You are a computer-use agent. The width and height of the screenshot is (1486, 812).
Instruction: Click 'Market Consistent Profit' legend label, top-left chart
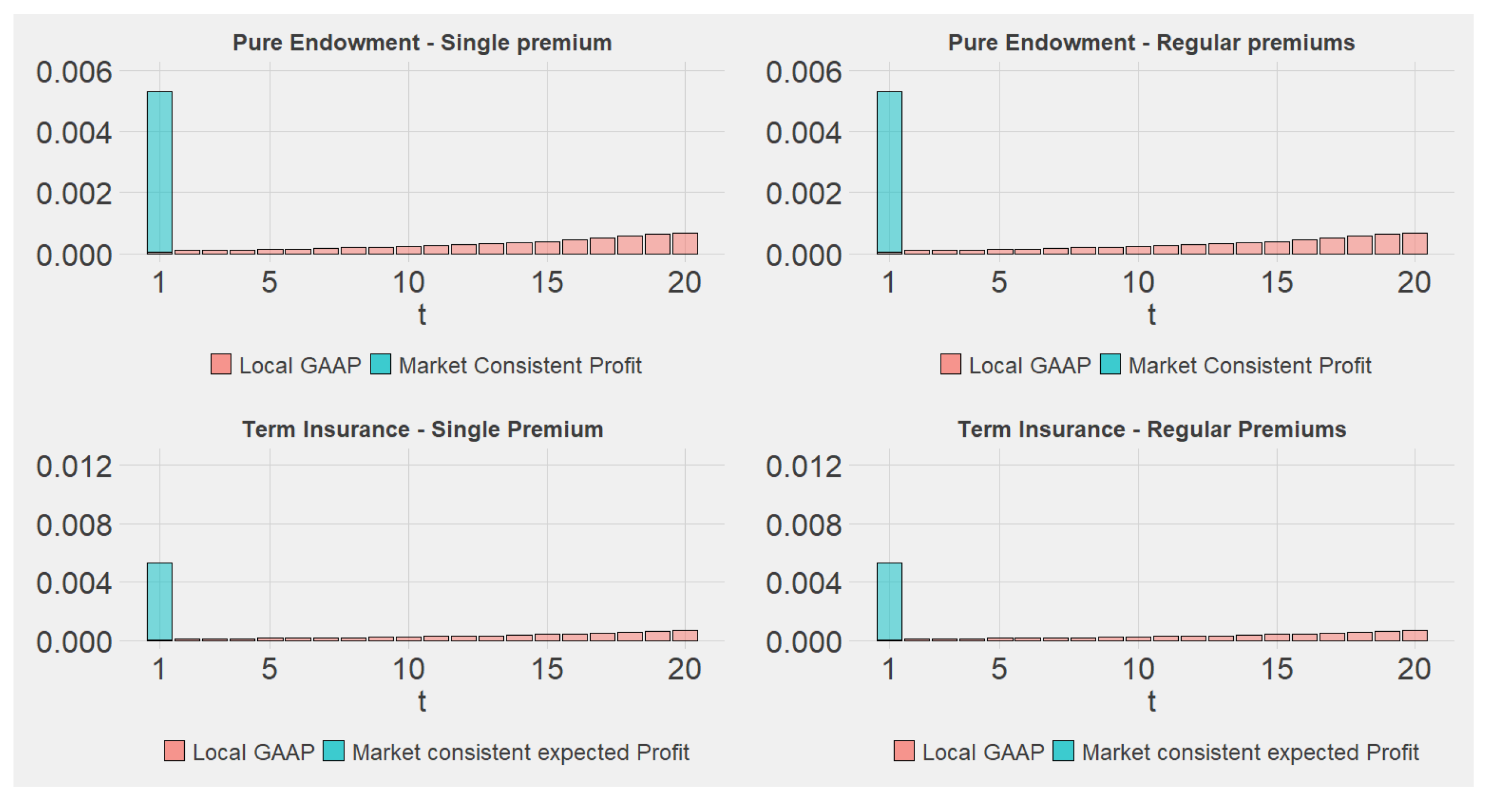point(519,366)
